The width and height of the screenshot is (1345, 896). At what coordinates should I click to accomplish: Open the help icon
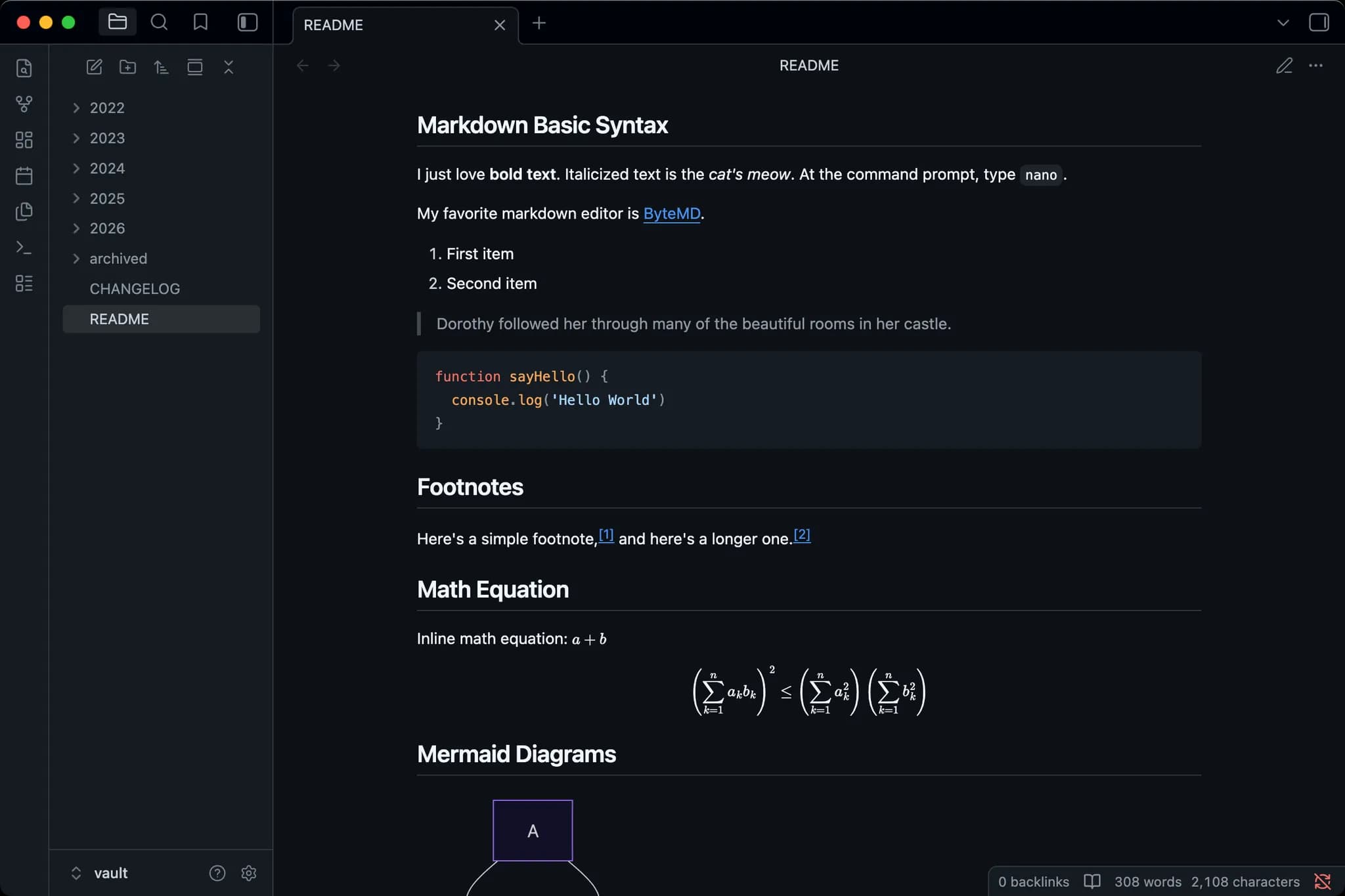217,873
